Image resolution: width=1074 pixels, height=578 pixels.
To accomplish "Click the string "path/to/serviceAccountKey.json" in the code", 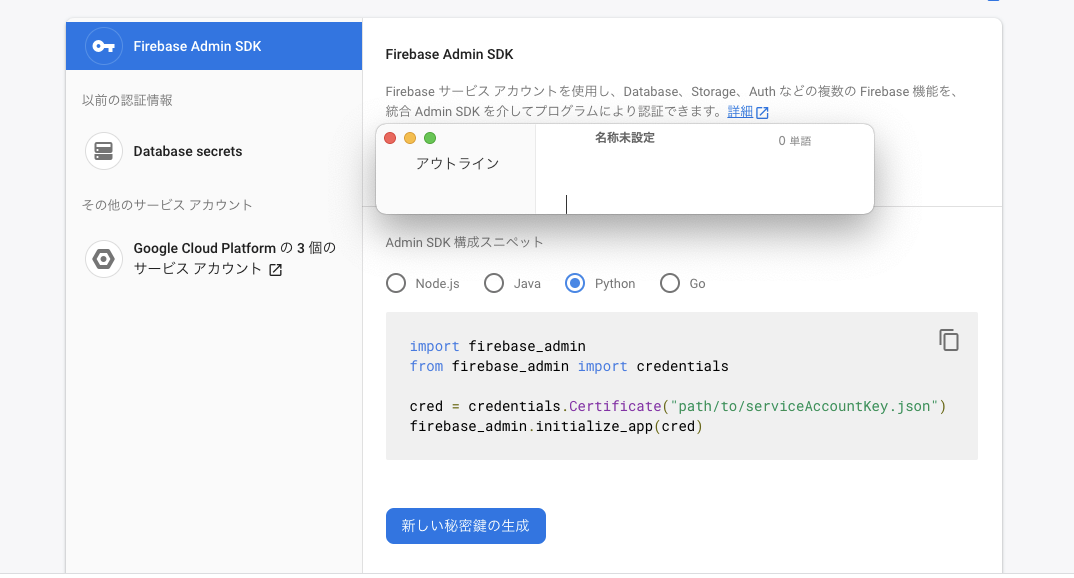I will [x=804, y=407].
